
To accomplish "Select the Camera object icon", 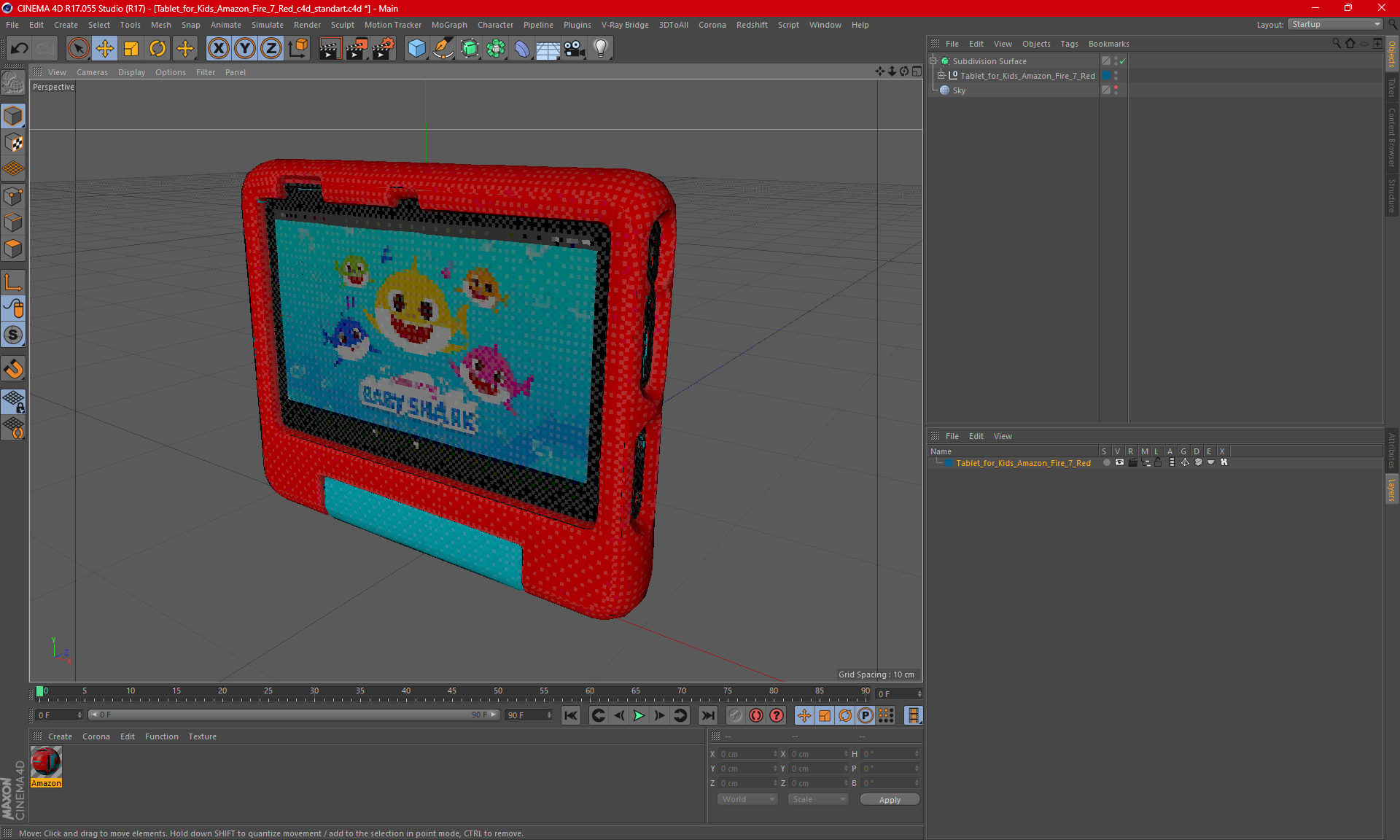I will 575,48.
